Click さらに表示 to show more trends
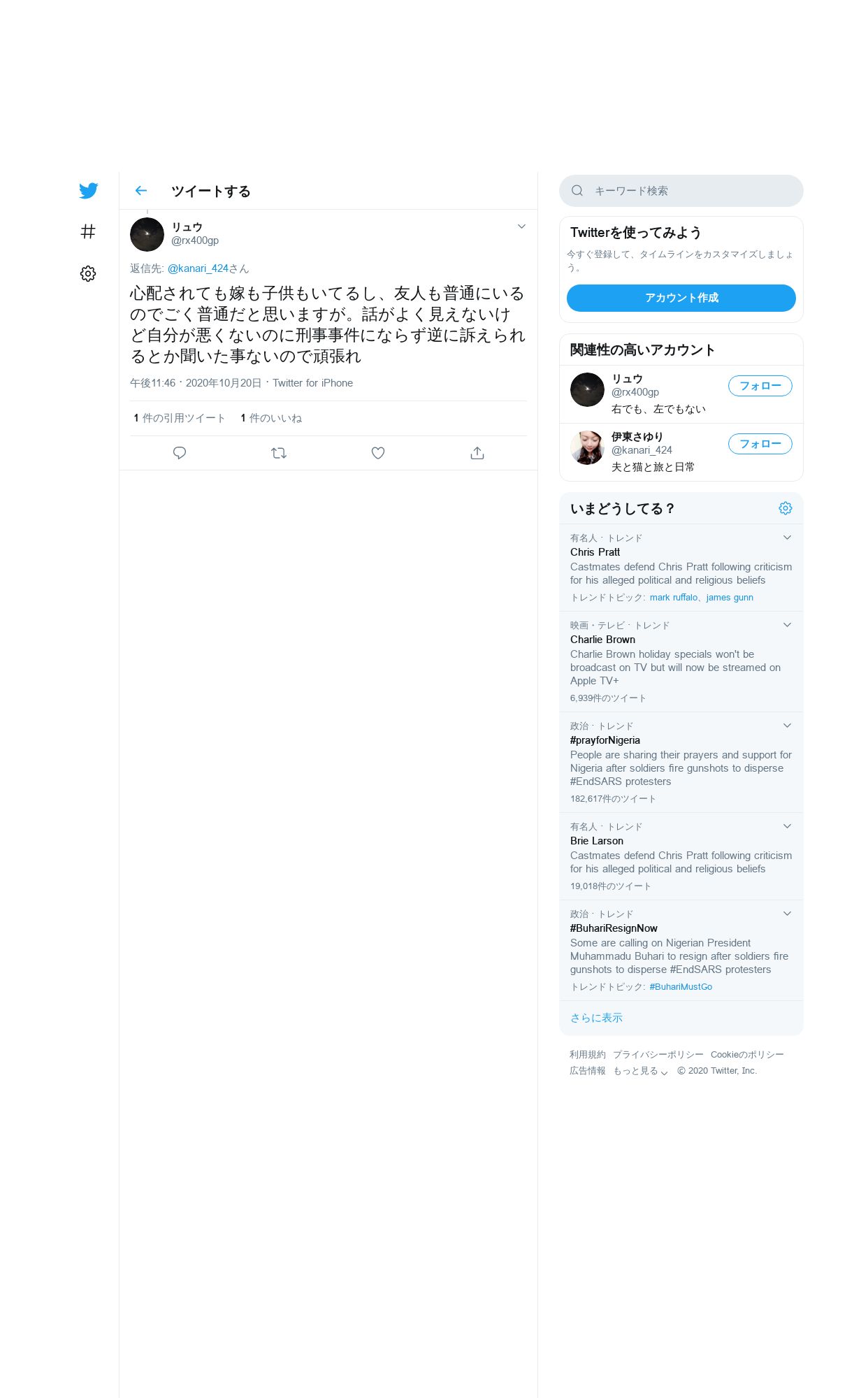The height and width of the screenshot is (1398, 868). [596, 1018]
